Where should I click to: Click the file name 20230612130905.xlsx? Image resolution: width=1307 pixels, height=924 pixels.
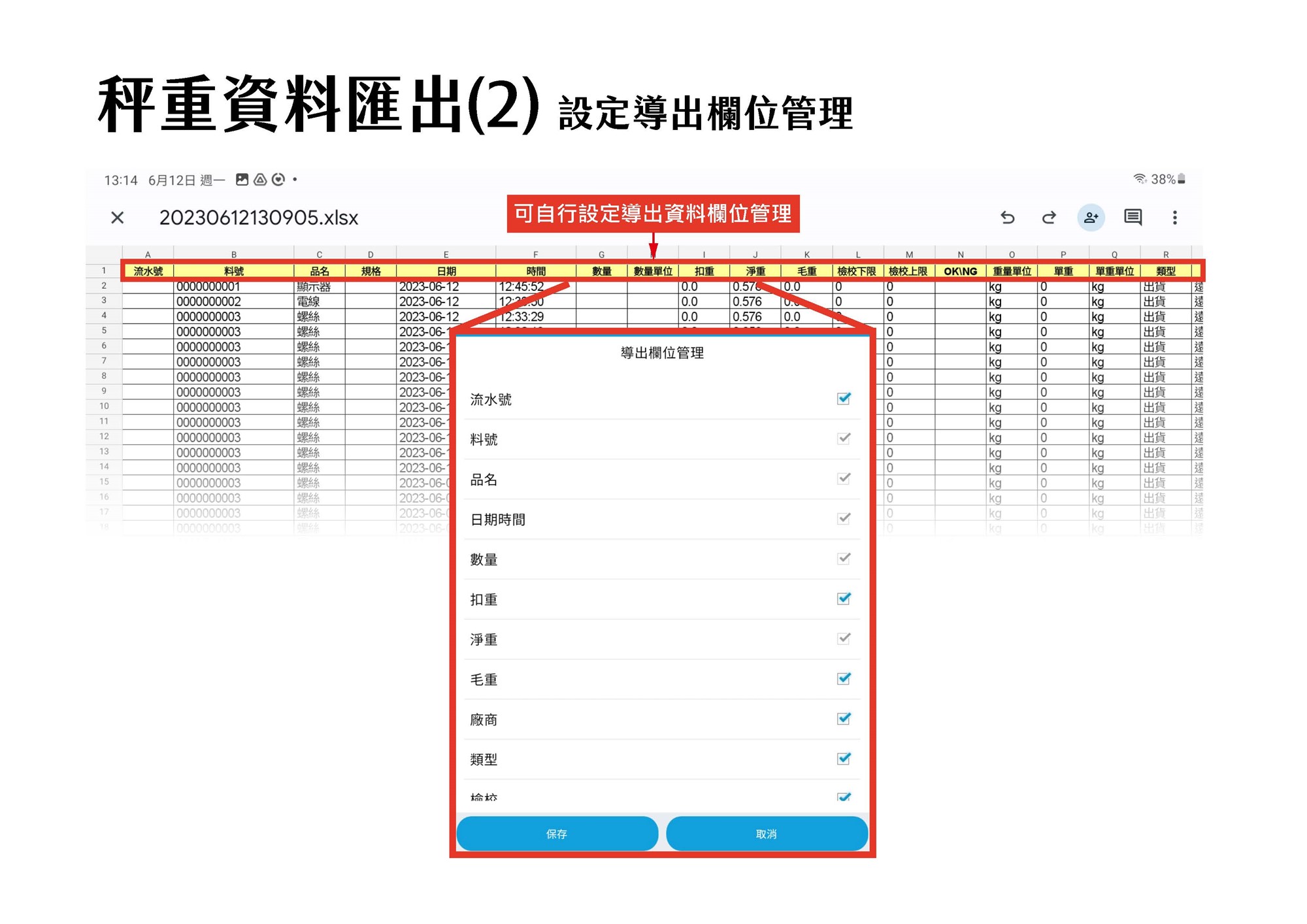point(259,218)
